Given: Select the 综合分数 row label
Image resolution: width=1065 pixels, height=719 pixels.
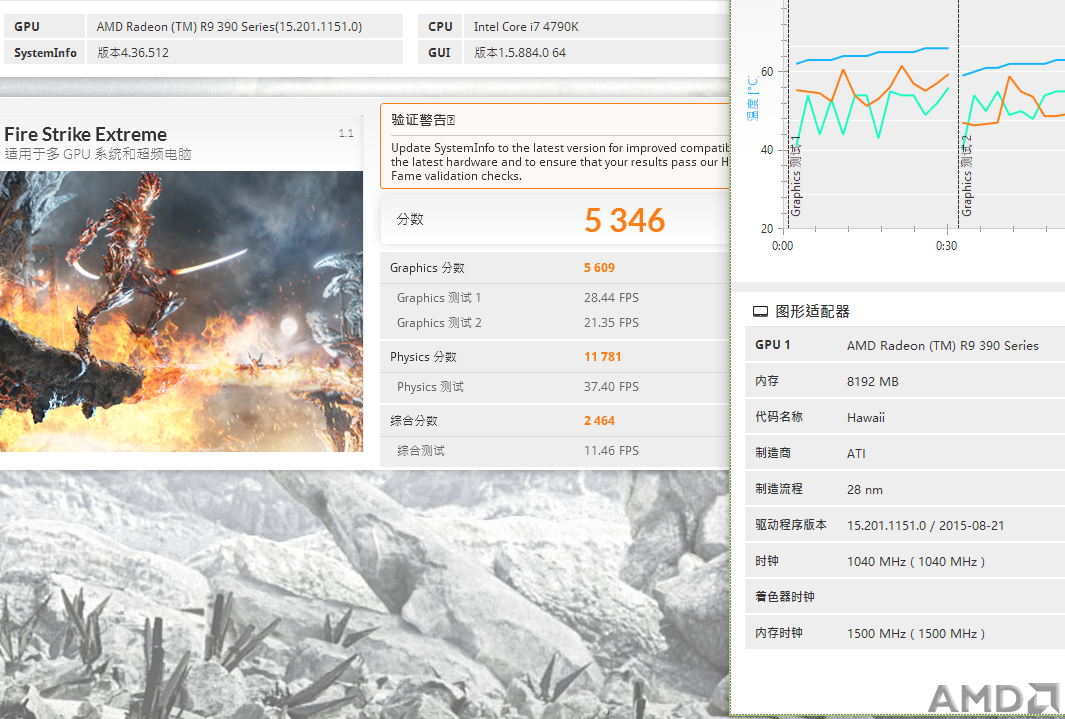Looking at the screenshot, I should pos(414,420).
